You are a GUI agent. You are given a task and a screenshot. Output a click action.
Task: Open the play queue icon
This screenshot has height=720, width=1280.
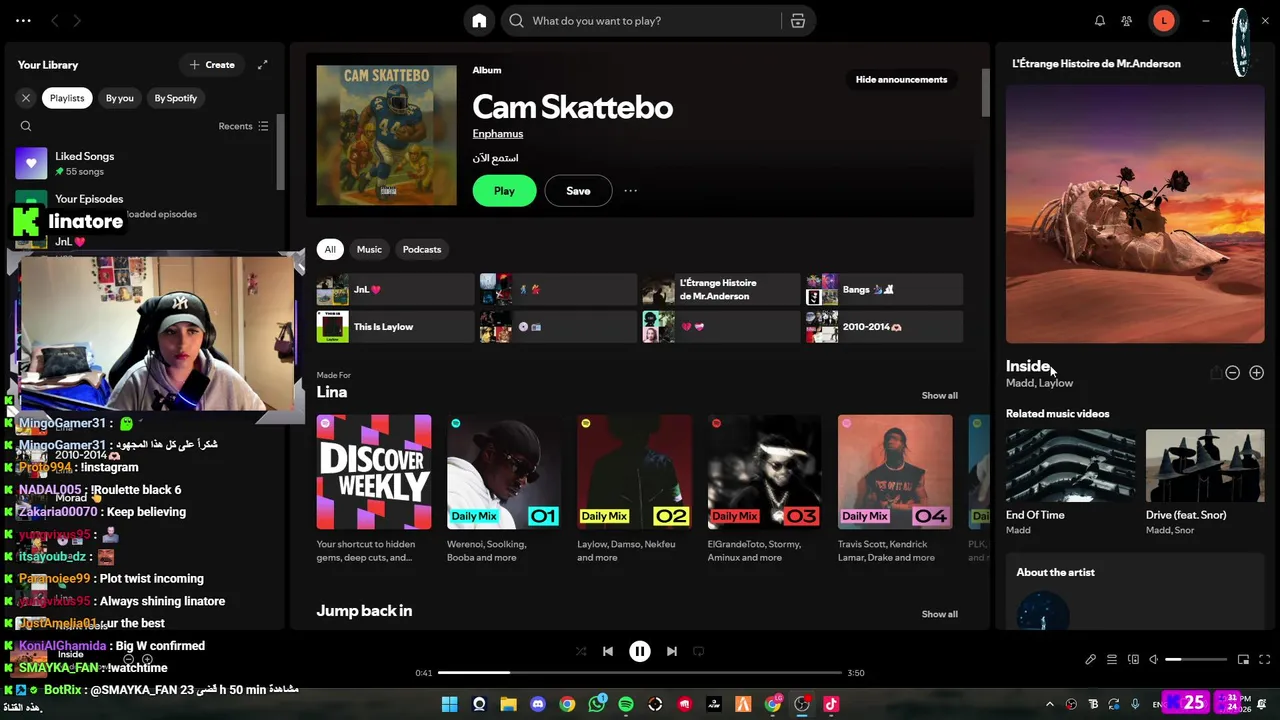[1111, 660]
